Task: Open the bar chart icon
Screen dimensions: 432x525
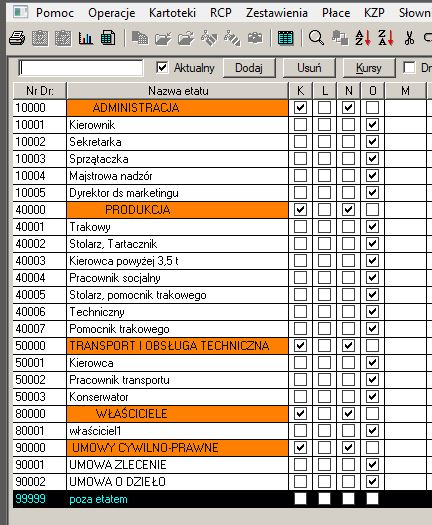Action: tap(85, 38)
